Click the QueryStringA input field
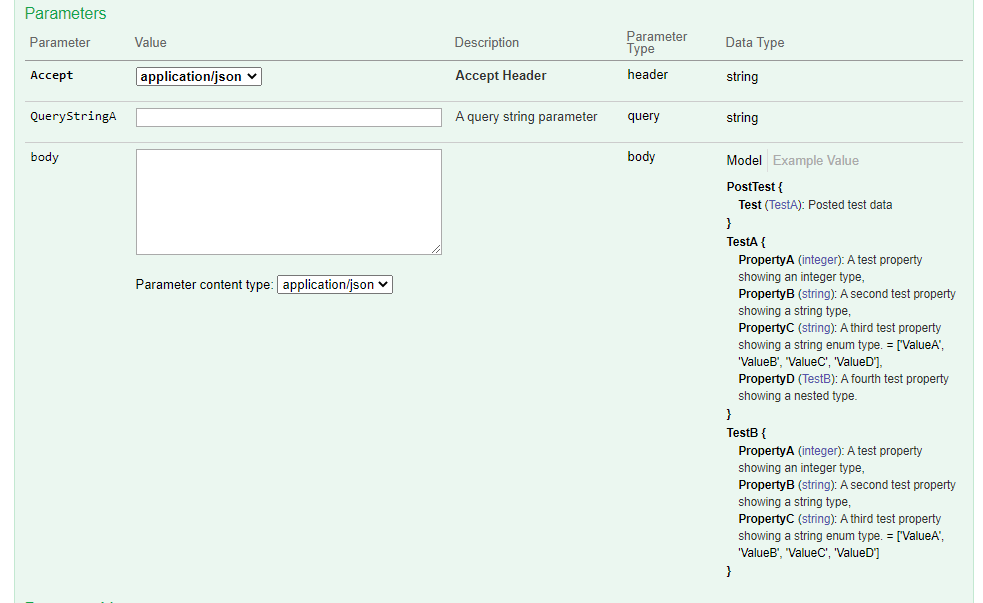This screenshot has width=983, height=603. [288, 117]
